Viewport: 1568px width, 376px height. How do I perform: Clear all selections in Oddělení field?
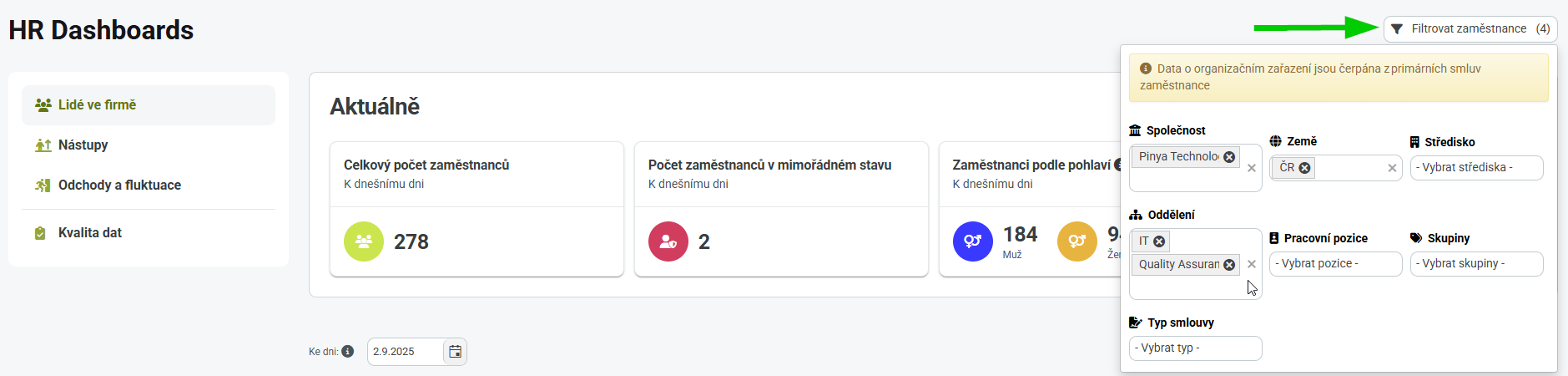[x=1252, y=264]
